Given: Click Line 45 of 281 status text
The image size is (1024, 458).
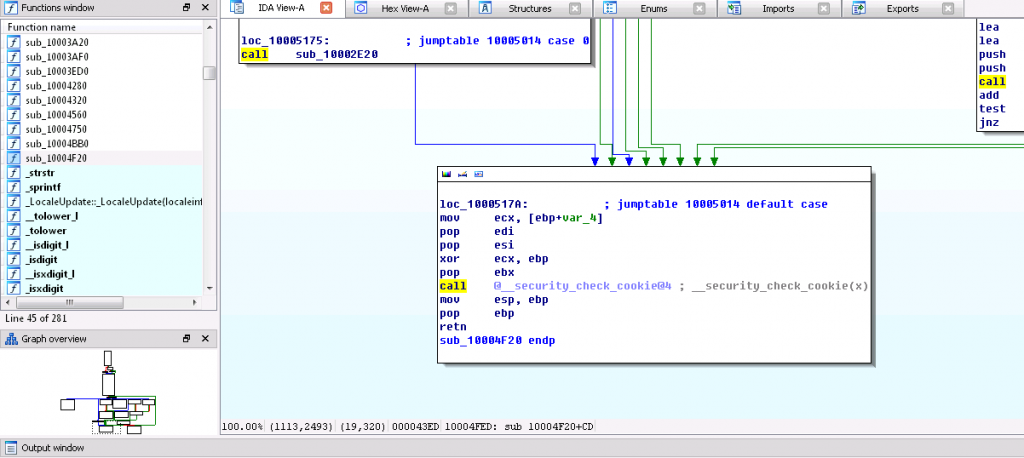Looking at the screenshot, I should [x=36, y=319].
